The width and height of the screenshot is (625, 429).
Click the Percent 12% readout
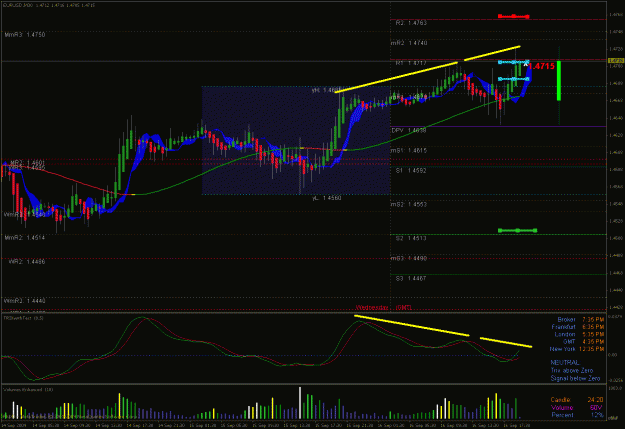577,415
